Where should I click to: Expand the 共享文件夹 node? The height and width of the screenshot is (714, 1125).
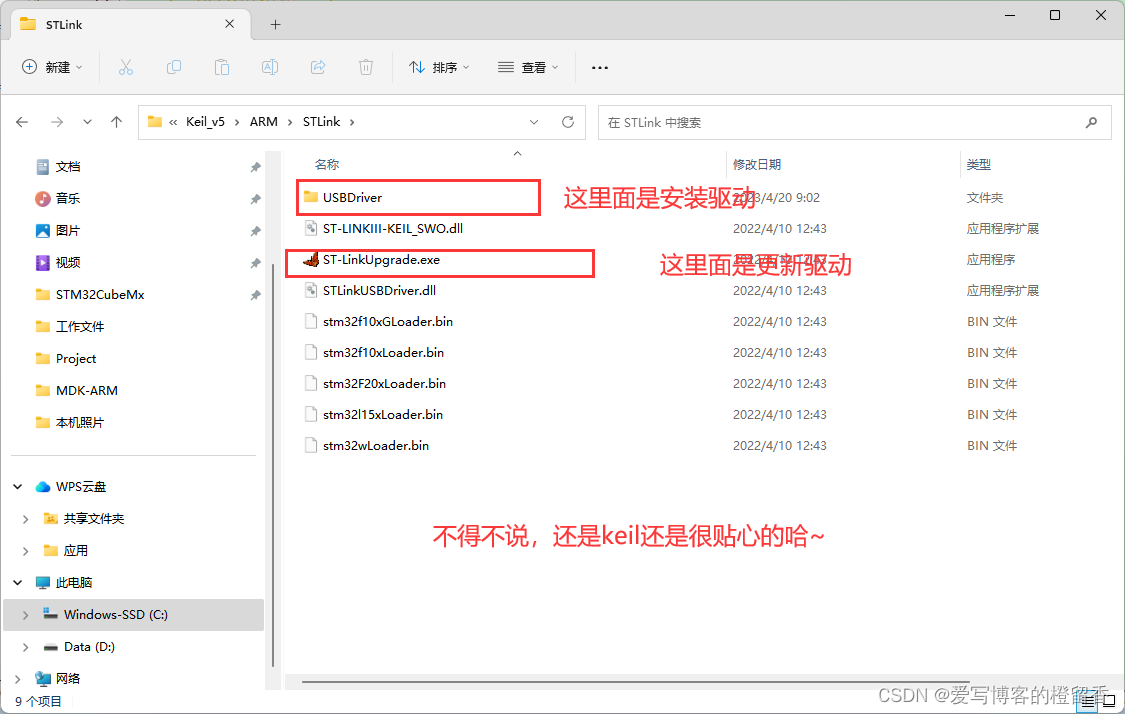point(26,519)
